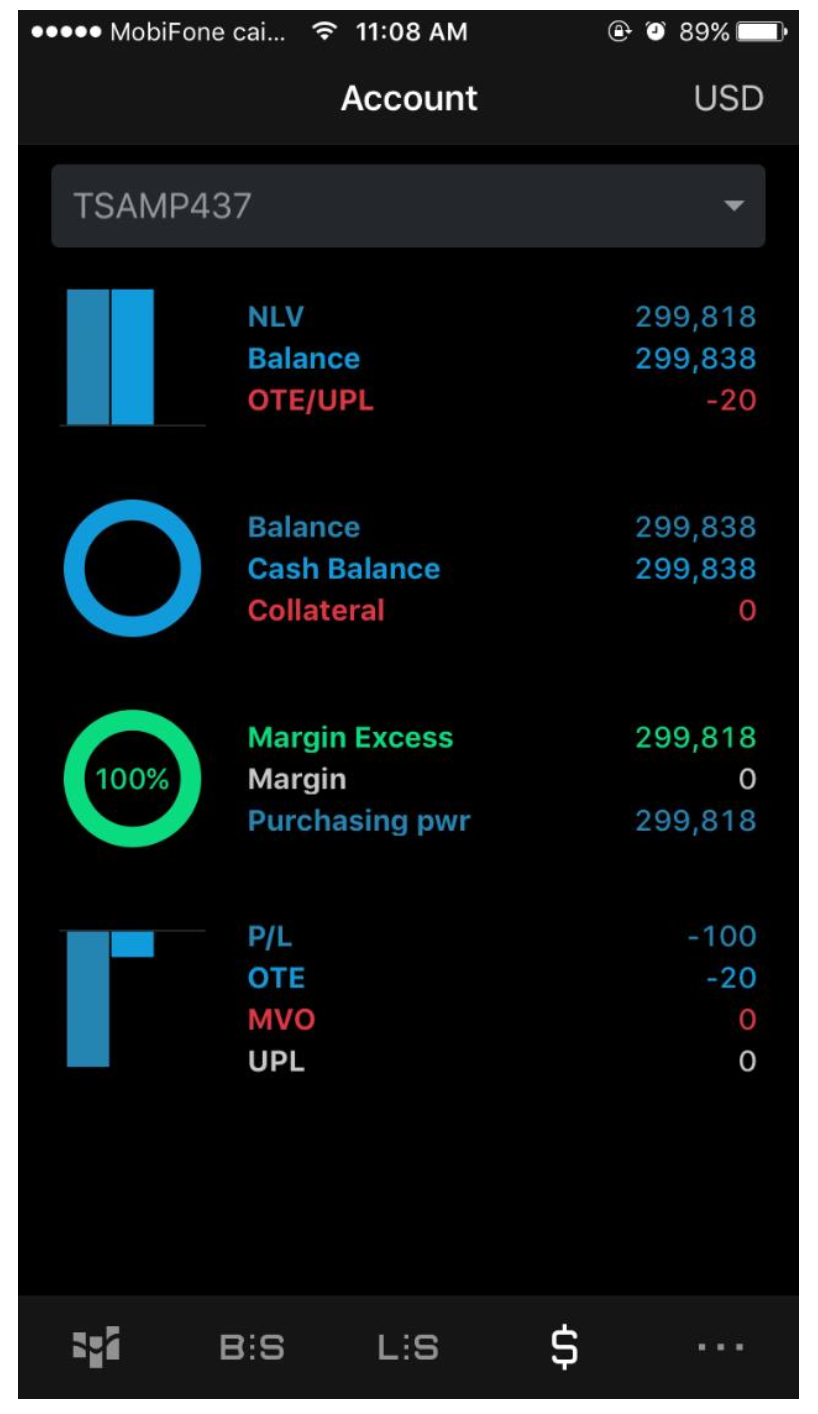Expand the TSAMP437 account dropdown arrow
The height and width of the screenshot is (1414, 818).
[x=733, y=206]
